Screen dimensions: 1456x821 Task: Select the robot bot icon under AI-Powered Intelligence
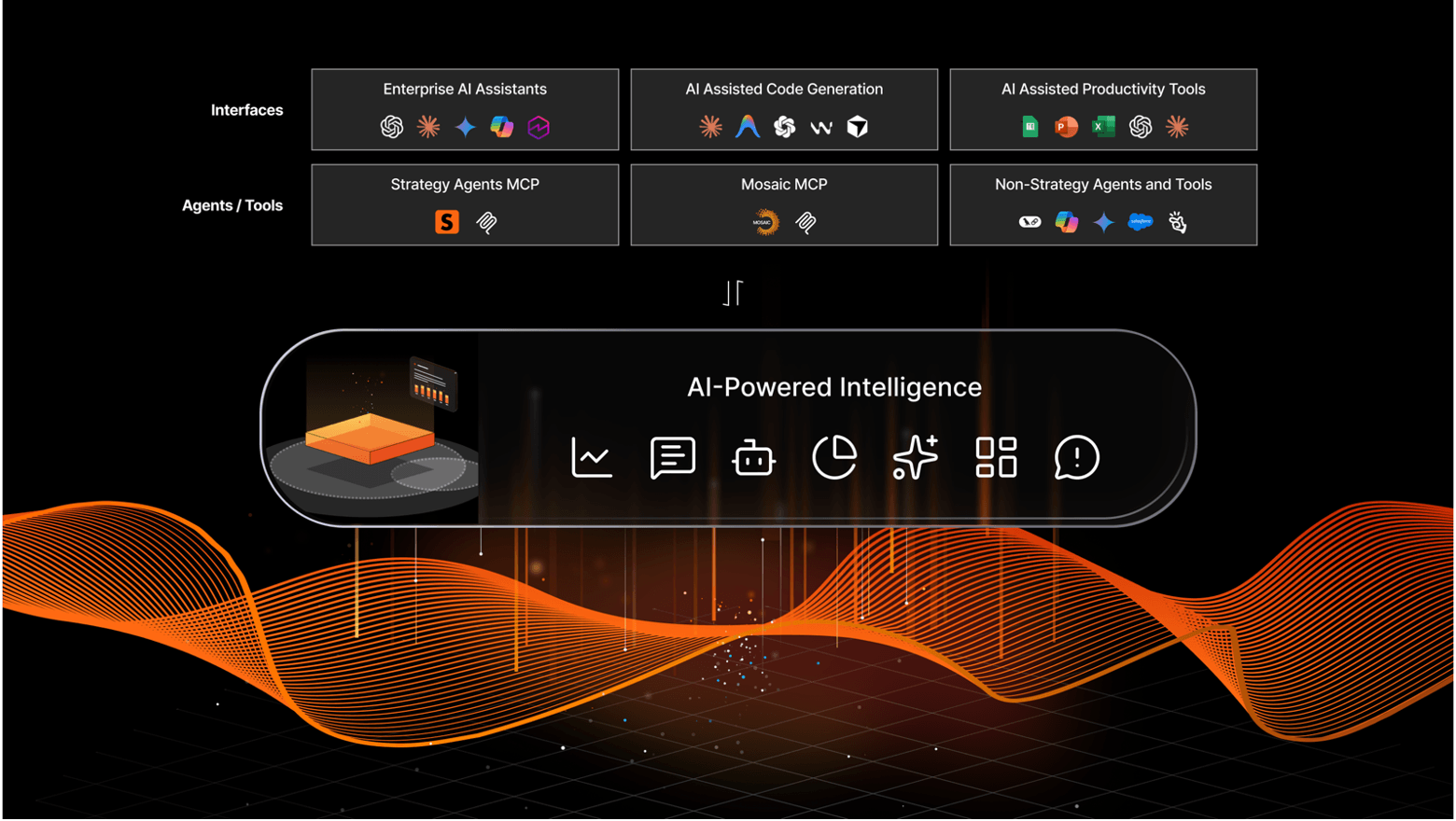(x=753, y=458)
